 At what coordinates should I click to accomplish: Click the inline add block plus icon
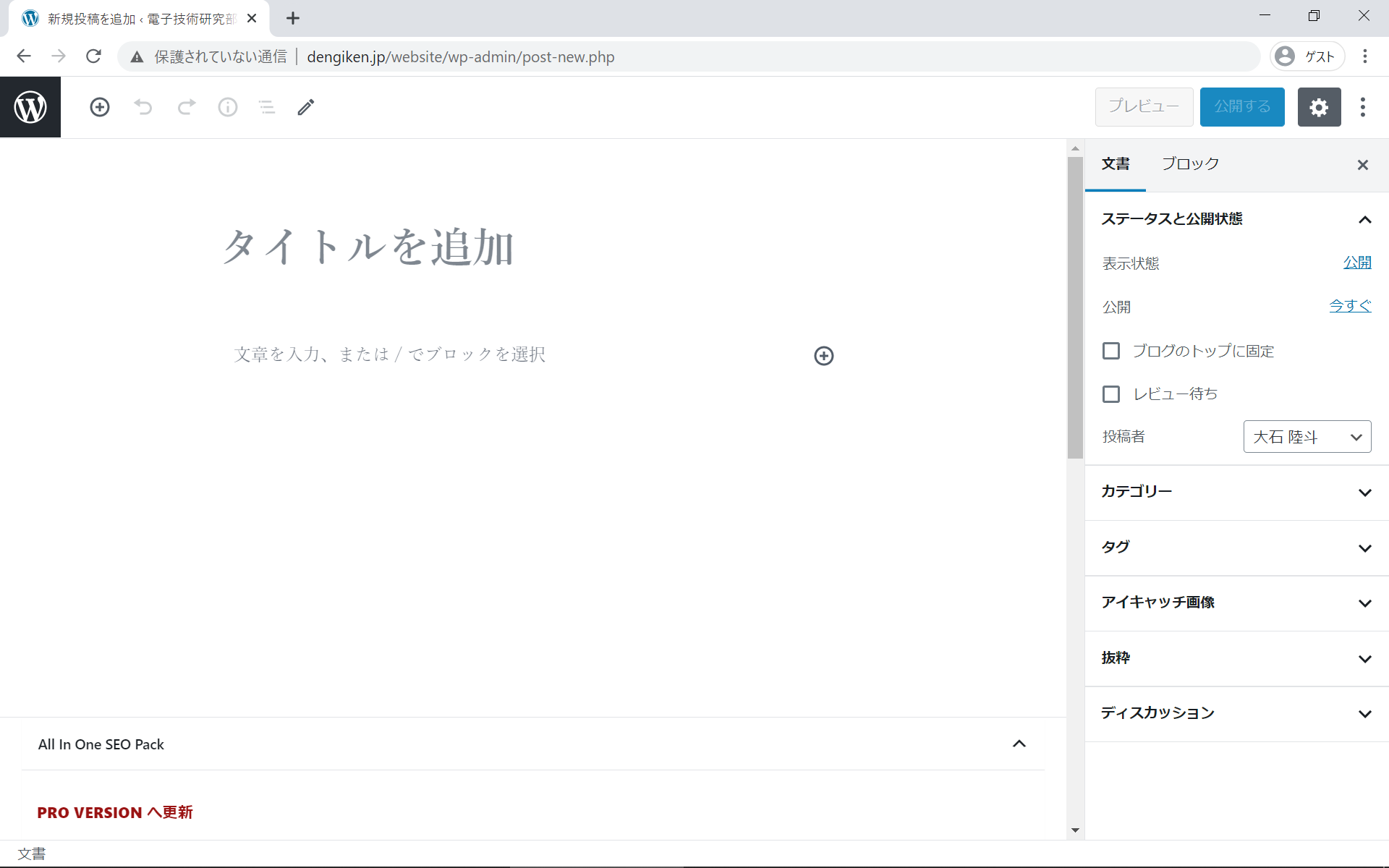pos(824,355)
